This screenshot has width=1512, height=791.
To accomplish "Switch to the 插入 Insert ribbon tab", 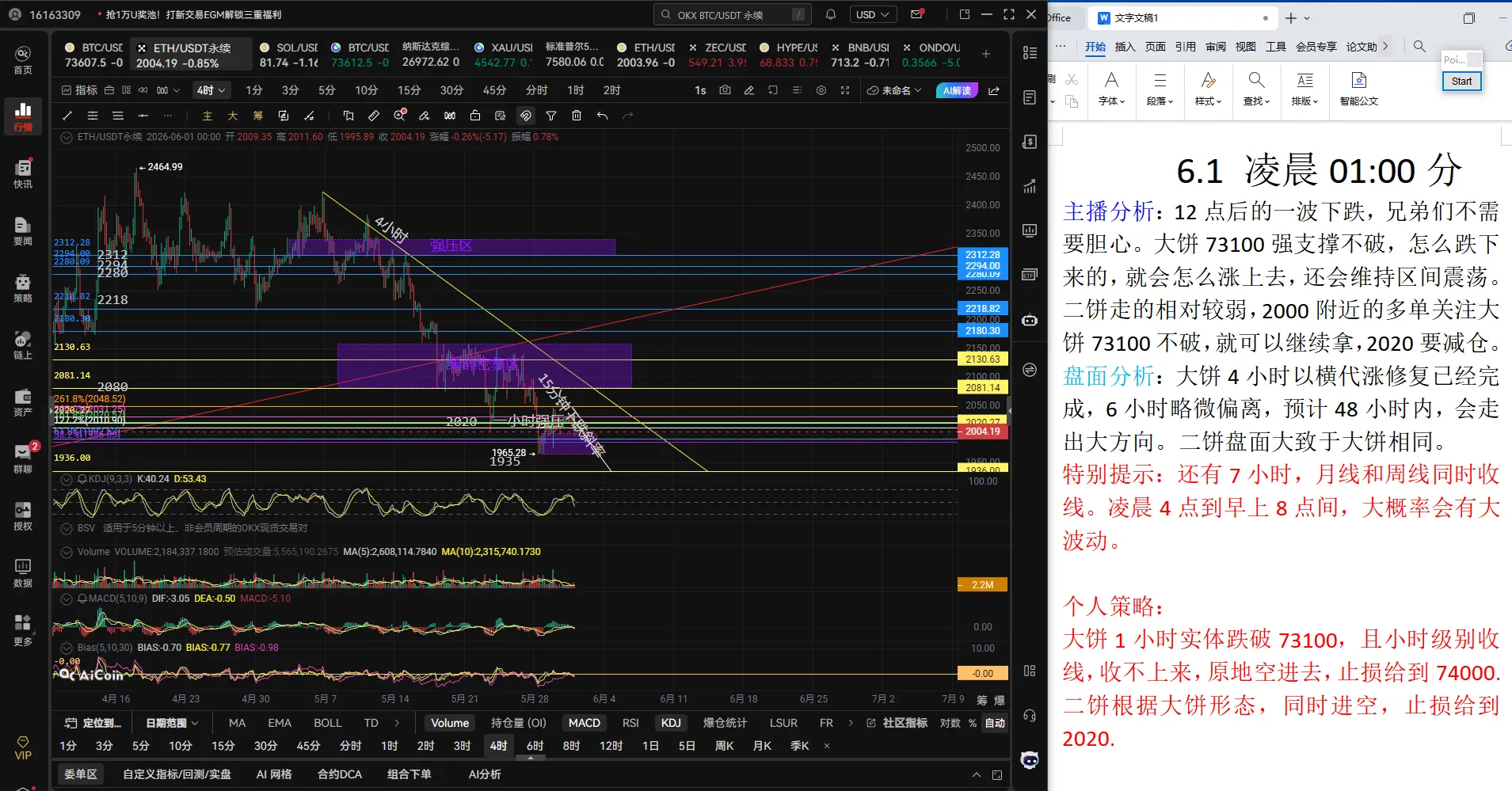I will [1125, 47].
